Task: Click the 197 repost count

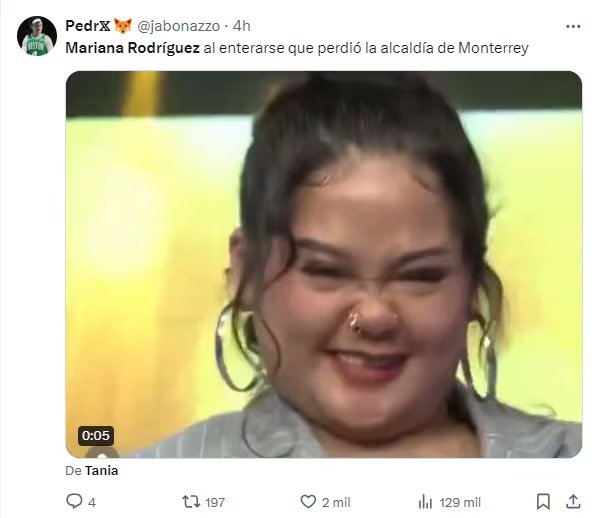Action: click(x=215, y=502)
